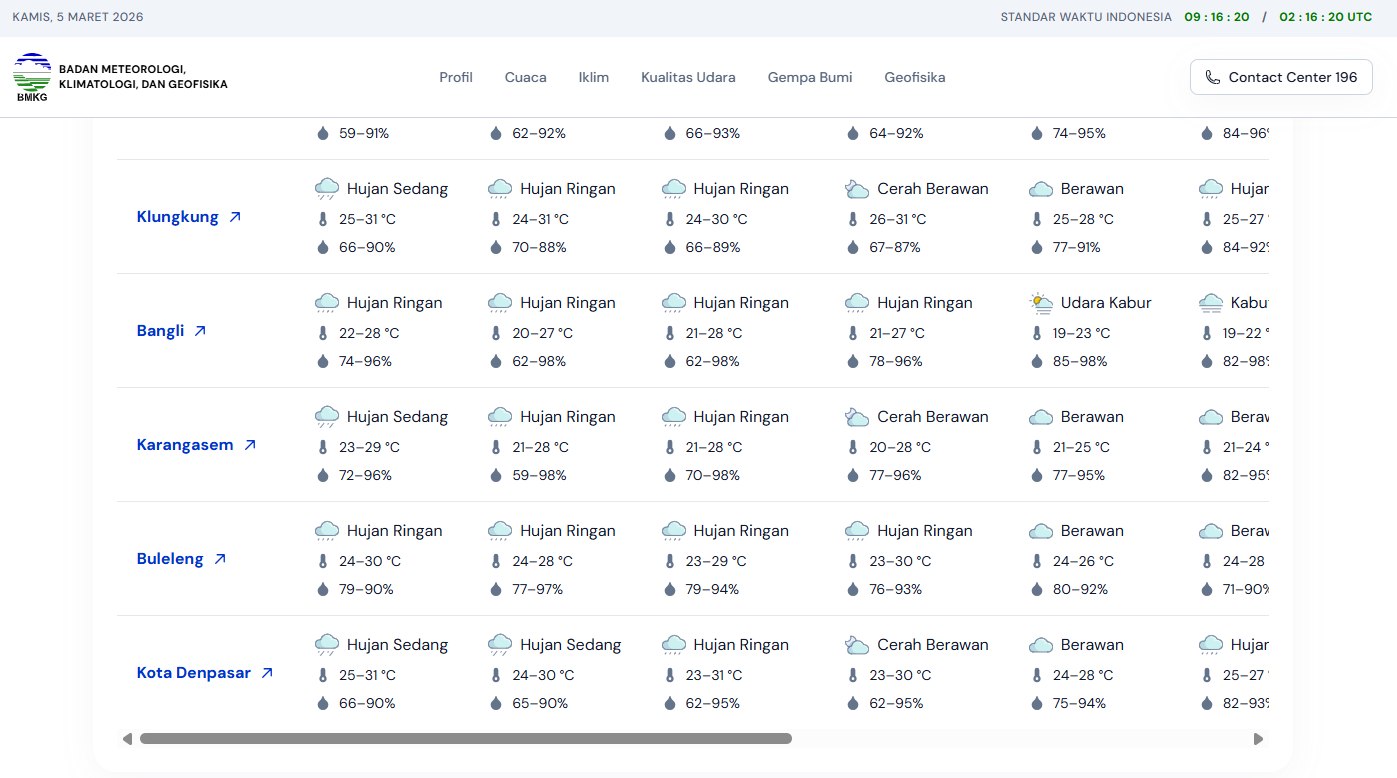Image resolution: width=1397 pixels, height=778 pixels.
Task: Click the horizontal scrollbar left arrow
Action: [127, 739]
